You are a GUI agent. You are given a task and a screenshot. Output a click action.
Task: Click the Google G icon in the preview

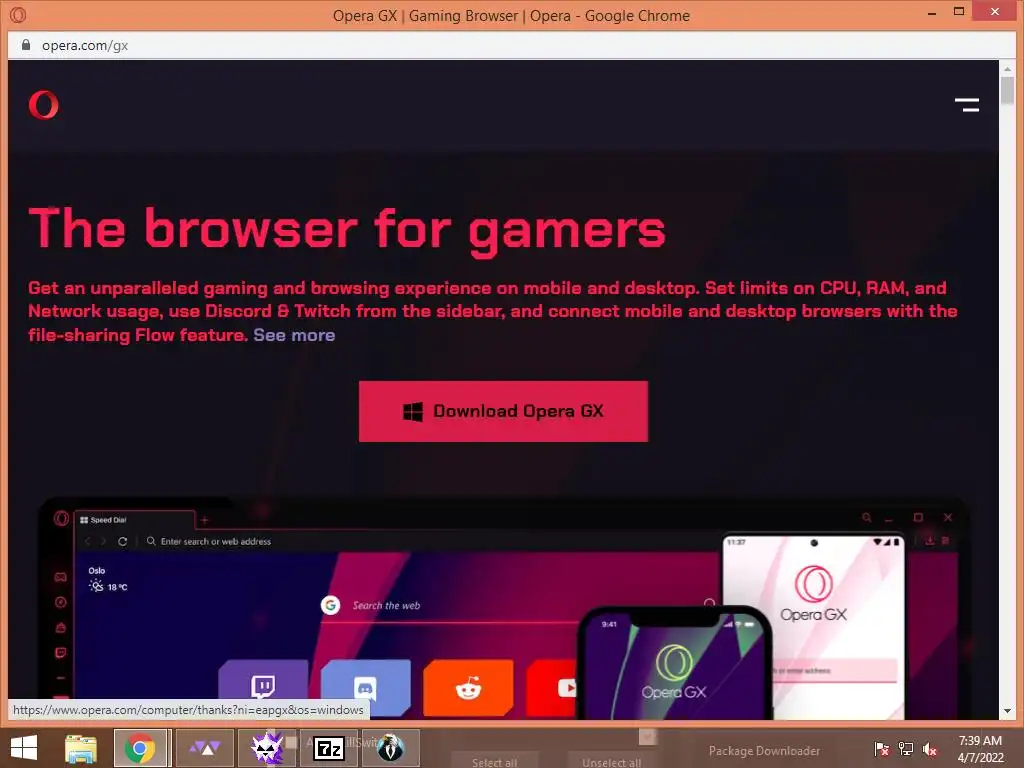(330, 605)
